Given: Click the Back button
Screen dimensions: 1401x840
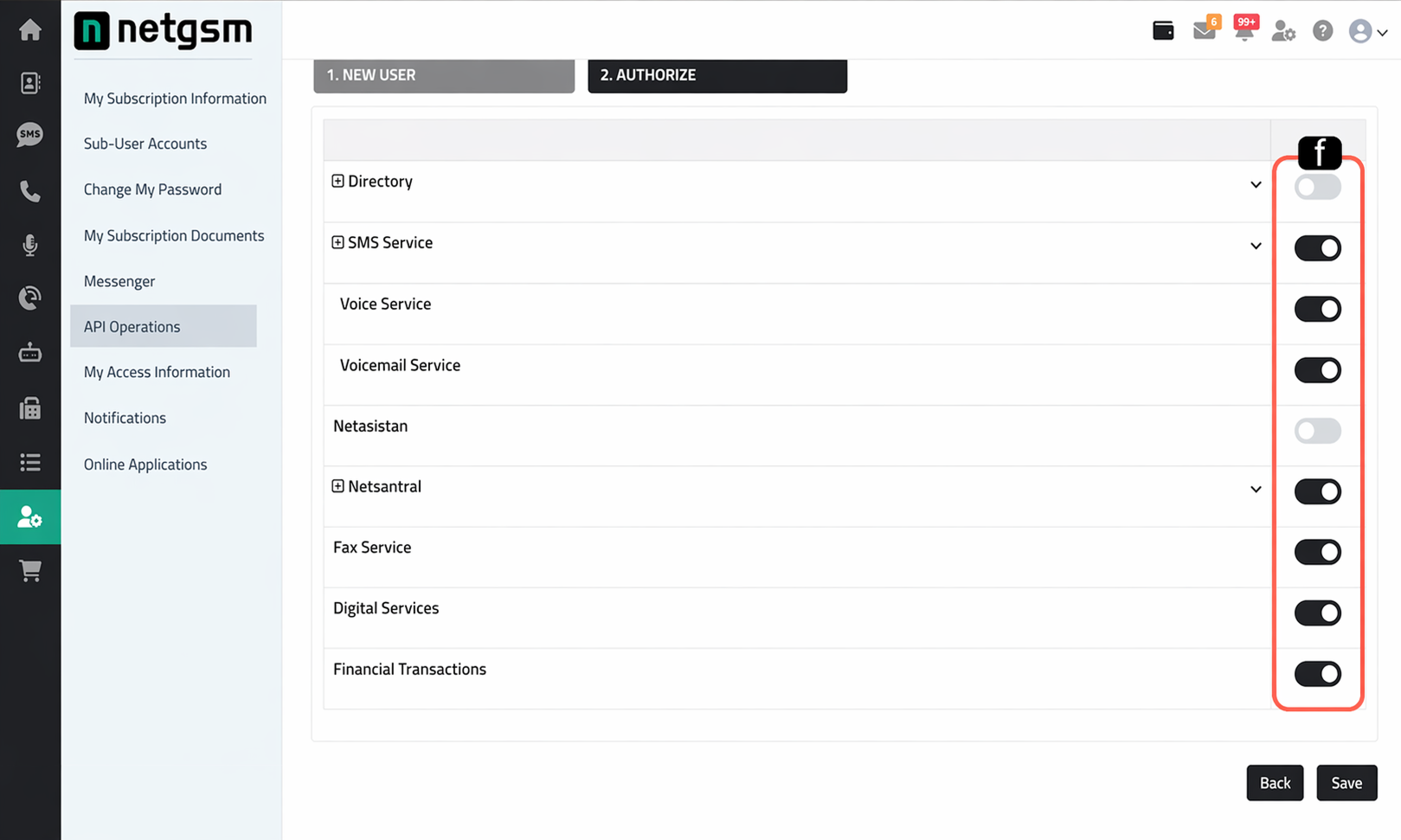Looking at the screenshot, I should pos(1275,783).
